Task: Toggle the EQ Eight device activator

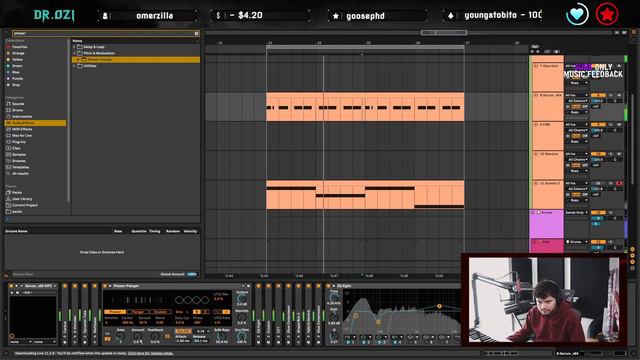Action: (328, 286)
